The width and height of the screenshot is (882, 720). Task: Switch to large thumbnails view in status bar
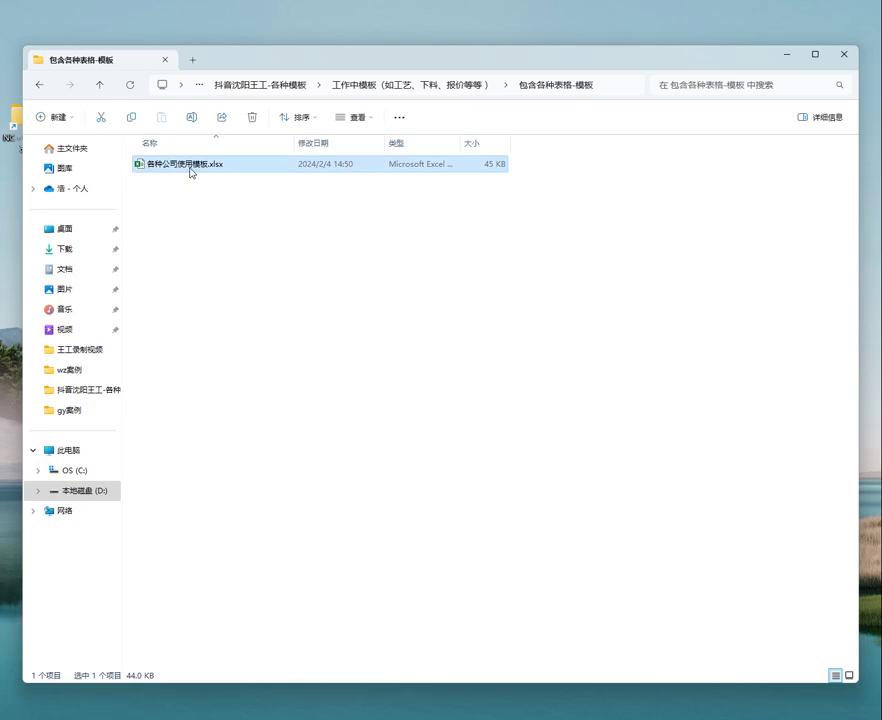click(x=850, y=675)
